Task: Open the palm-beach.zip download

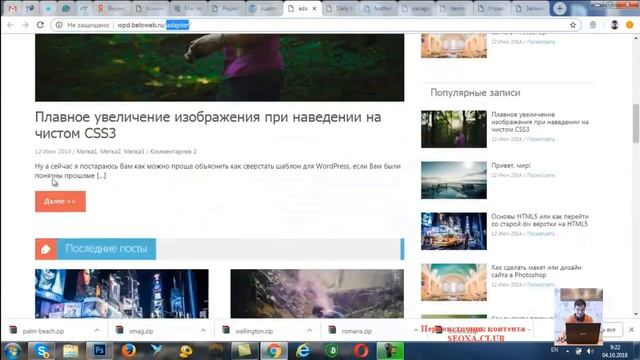Action: (x=43, y=331)
